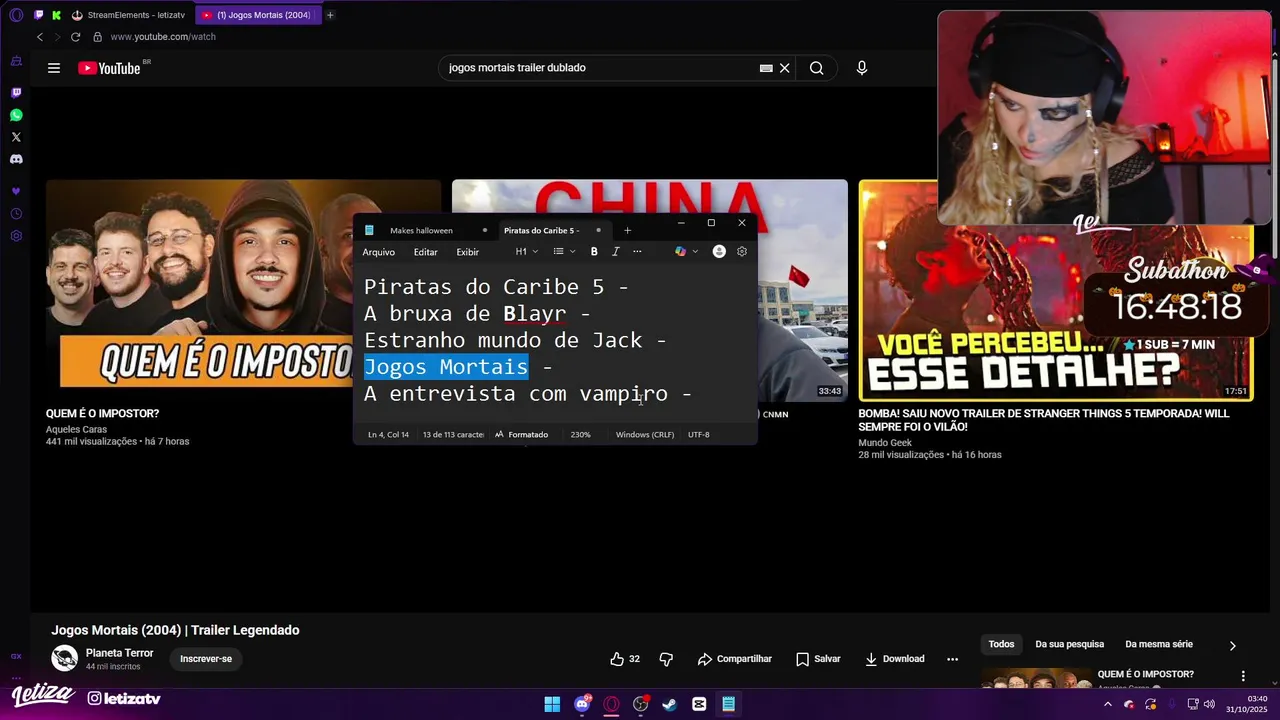
Task: Open X (Twitter) from the browser sidebar
Action: 16,137
